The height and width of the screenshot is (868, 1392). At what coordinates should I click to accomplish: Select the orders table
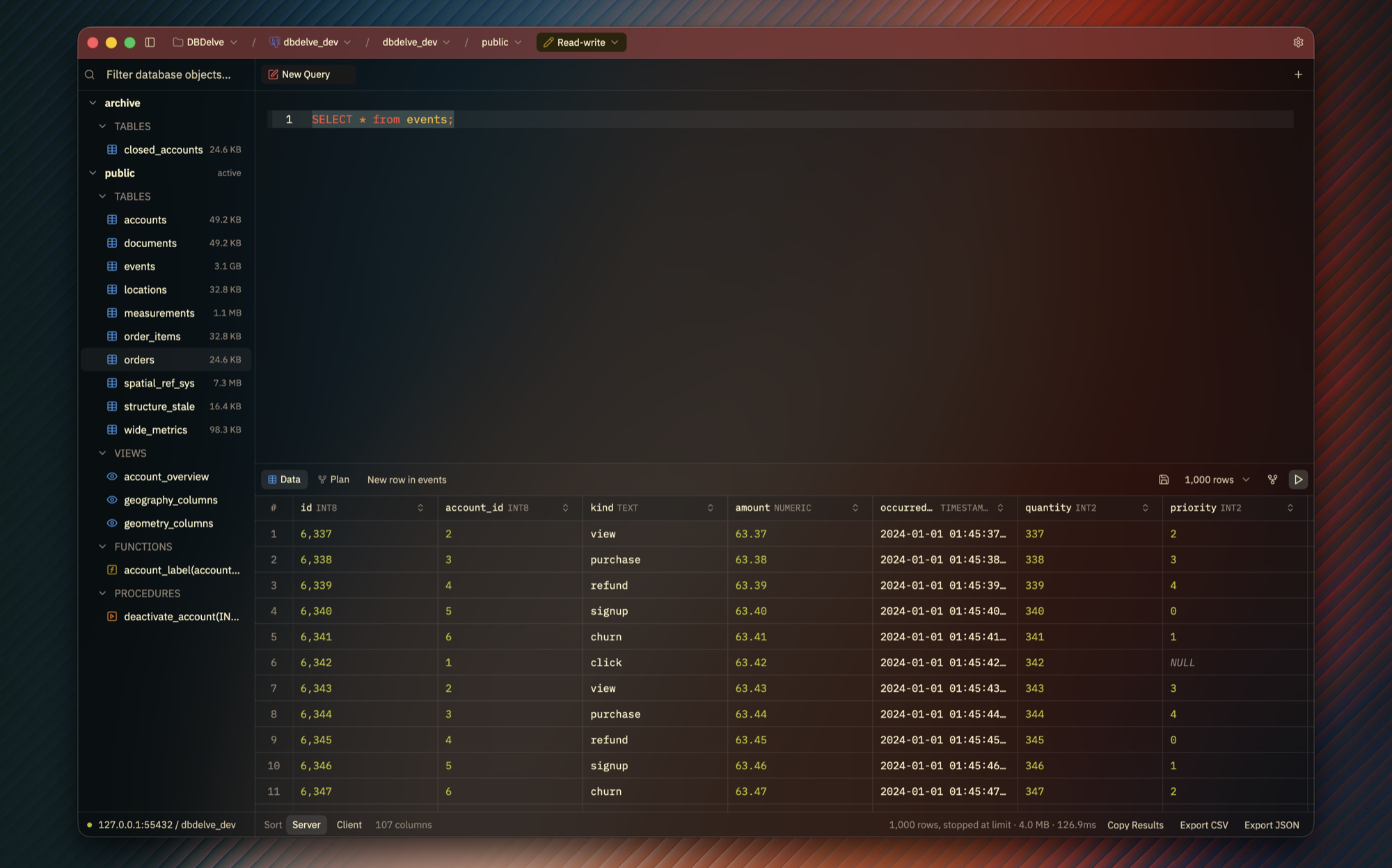166,360
